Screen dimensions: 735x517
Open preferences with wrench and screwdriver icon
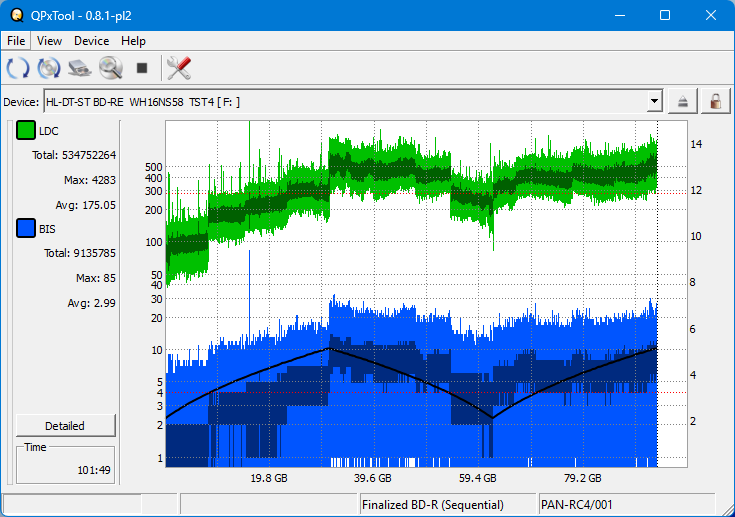coord(179,68)
